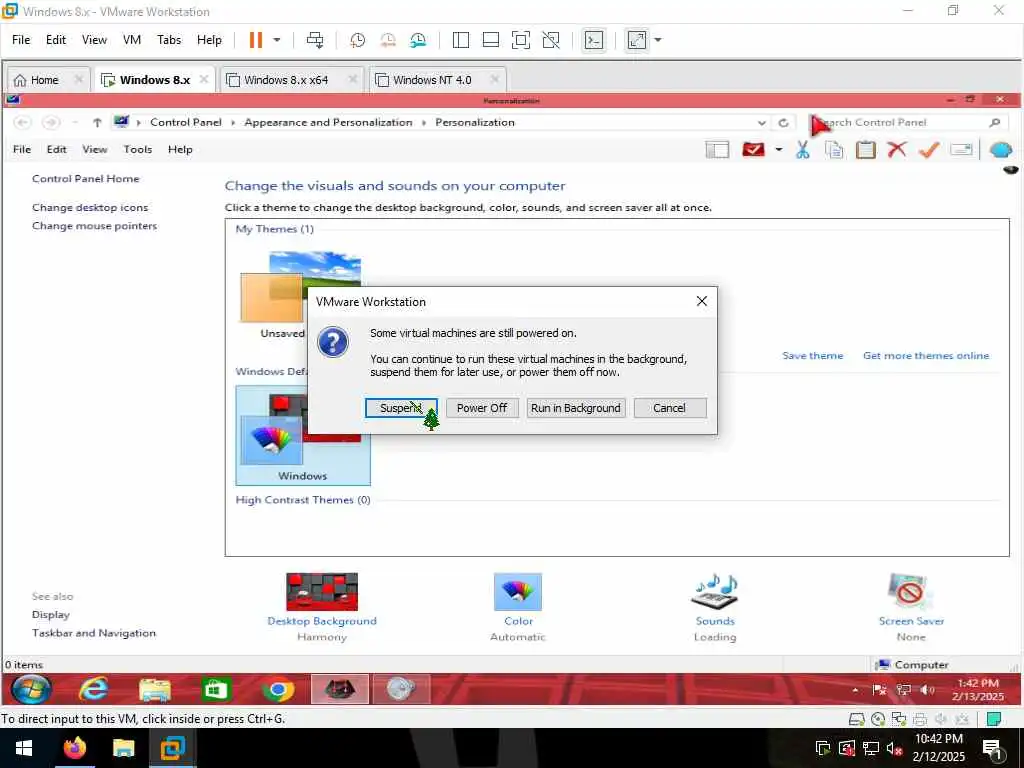
Task: Open Change mouse pointers link
Action: pyautogui.click(x=95, y=225)
